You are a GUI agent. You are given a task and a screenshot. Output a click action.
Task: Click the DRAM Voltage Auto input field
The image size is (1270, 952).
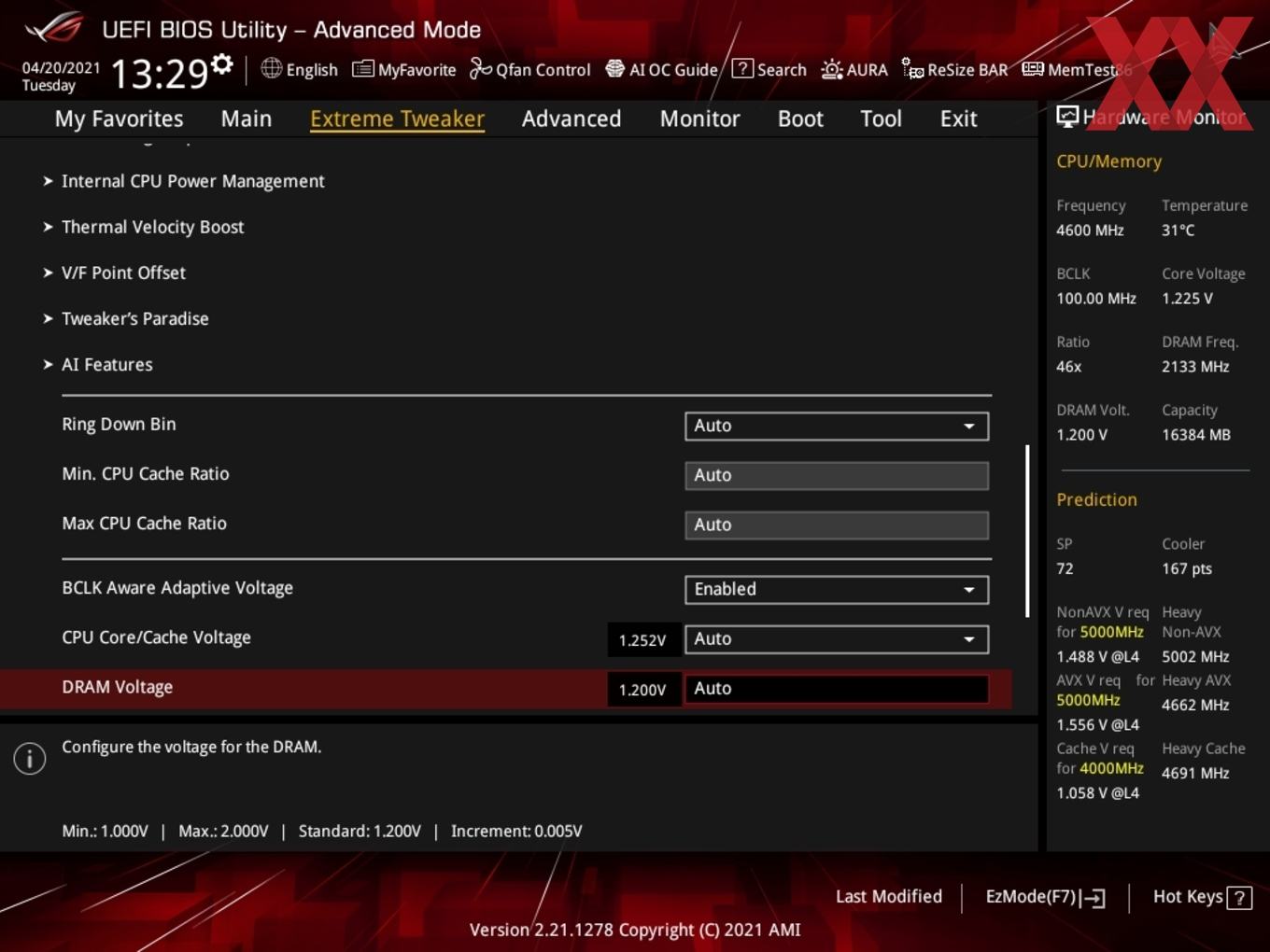tap(837, 689)
